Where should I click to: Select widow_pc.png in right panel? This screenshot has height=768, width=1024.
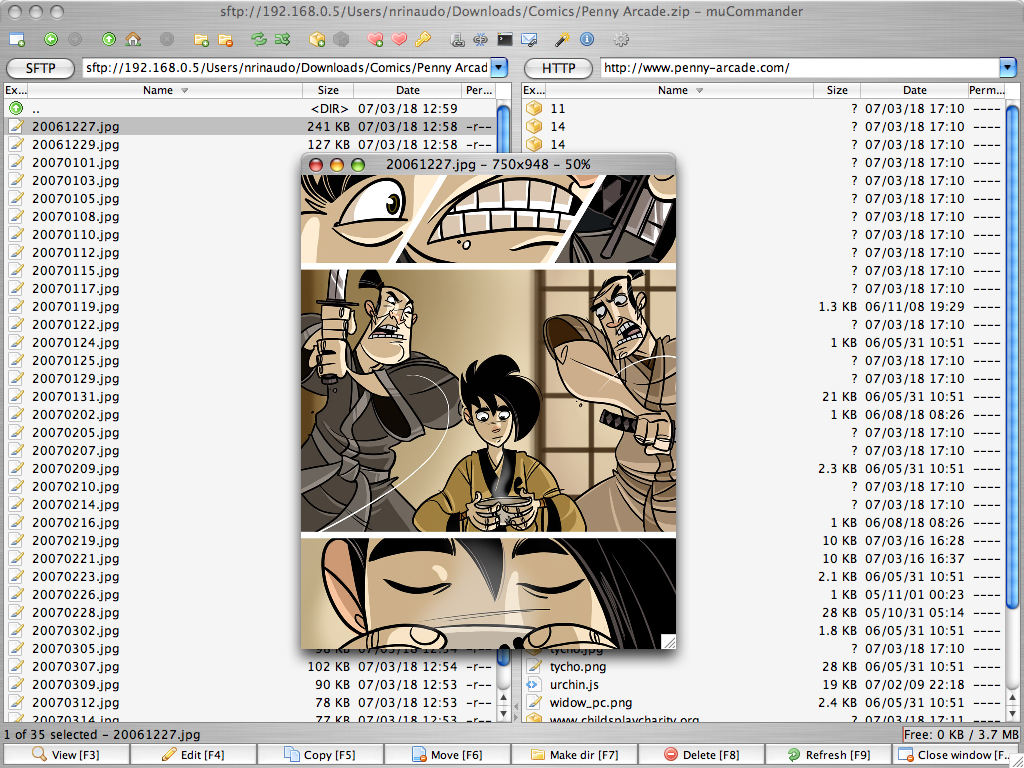[763, 703]
